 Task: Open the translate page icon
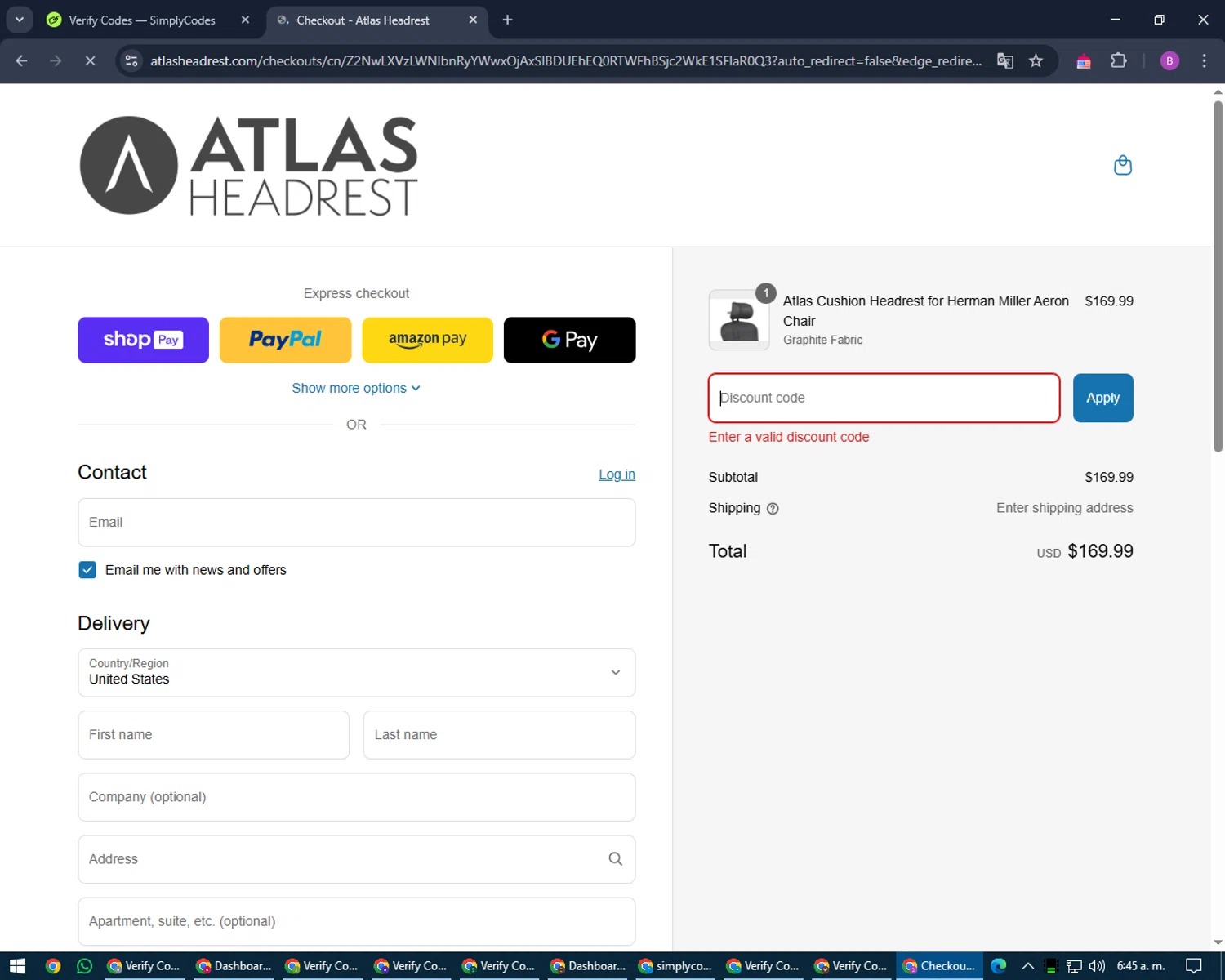pyautogui.click(x=1005, y=60)
